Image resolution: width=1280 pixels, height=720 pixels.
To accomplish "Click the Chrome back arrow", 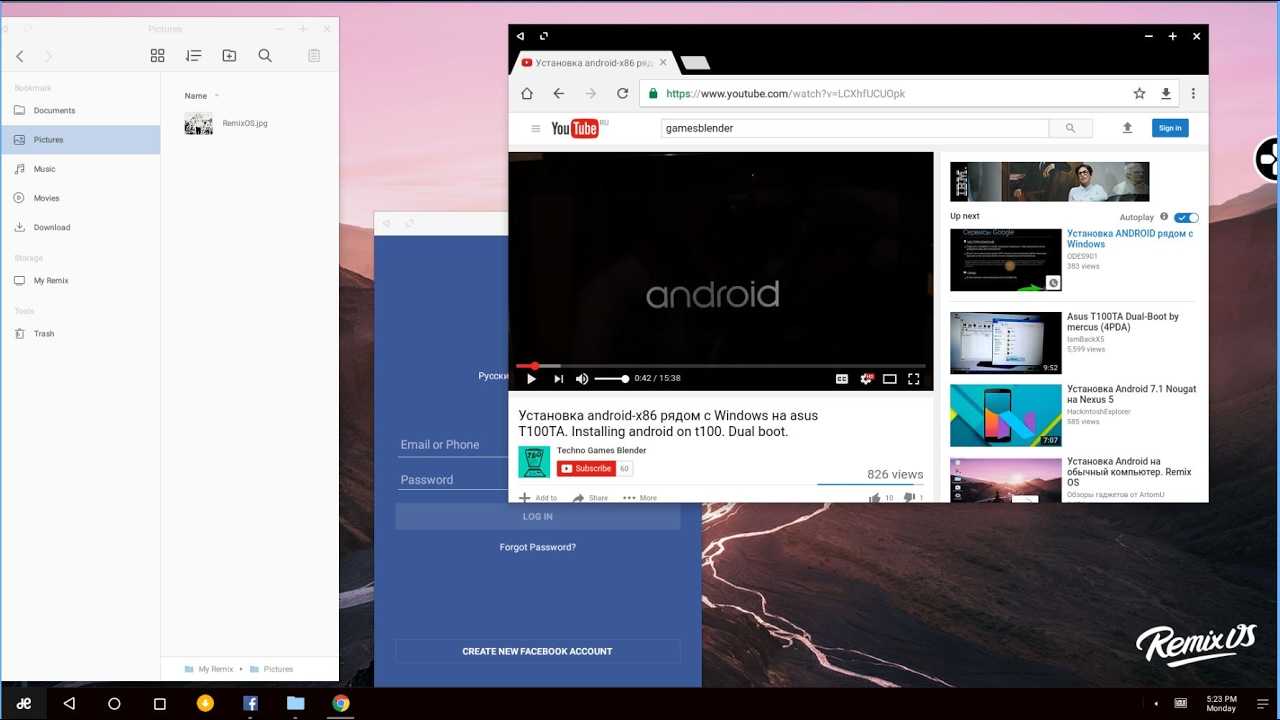I will (559, 94).
